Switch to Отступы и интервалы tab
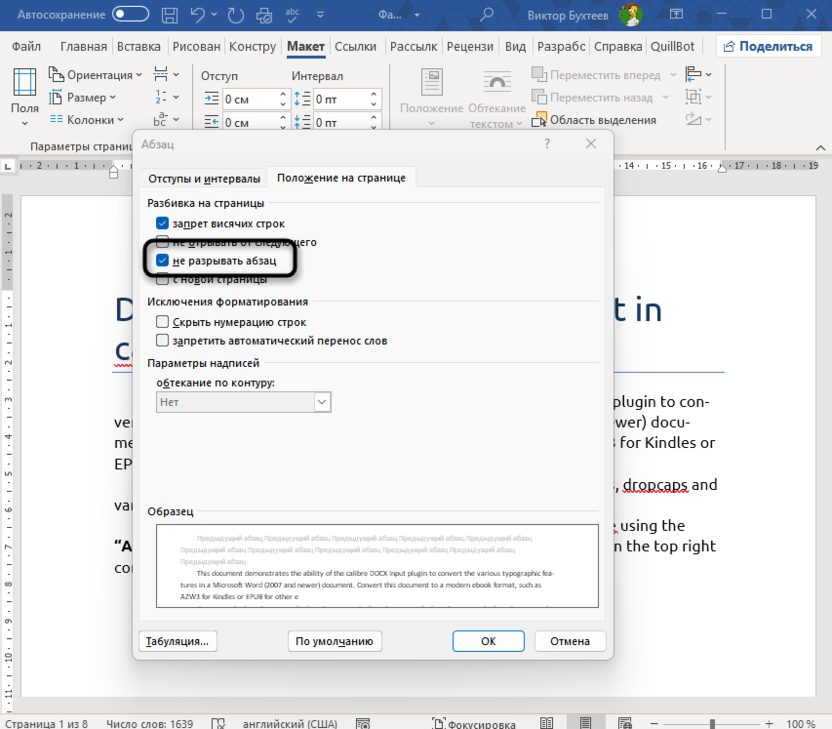Screen dimensions: 832x729 point(204,178)
